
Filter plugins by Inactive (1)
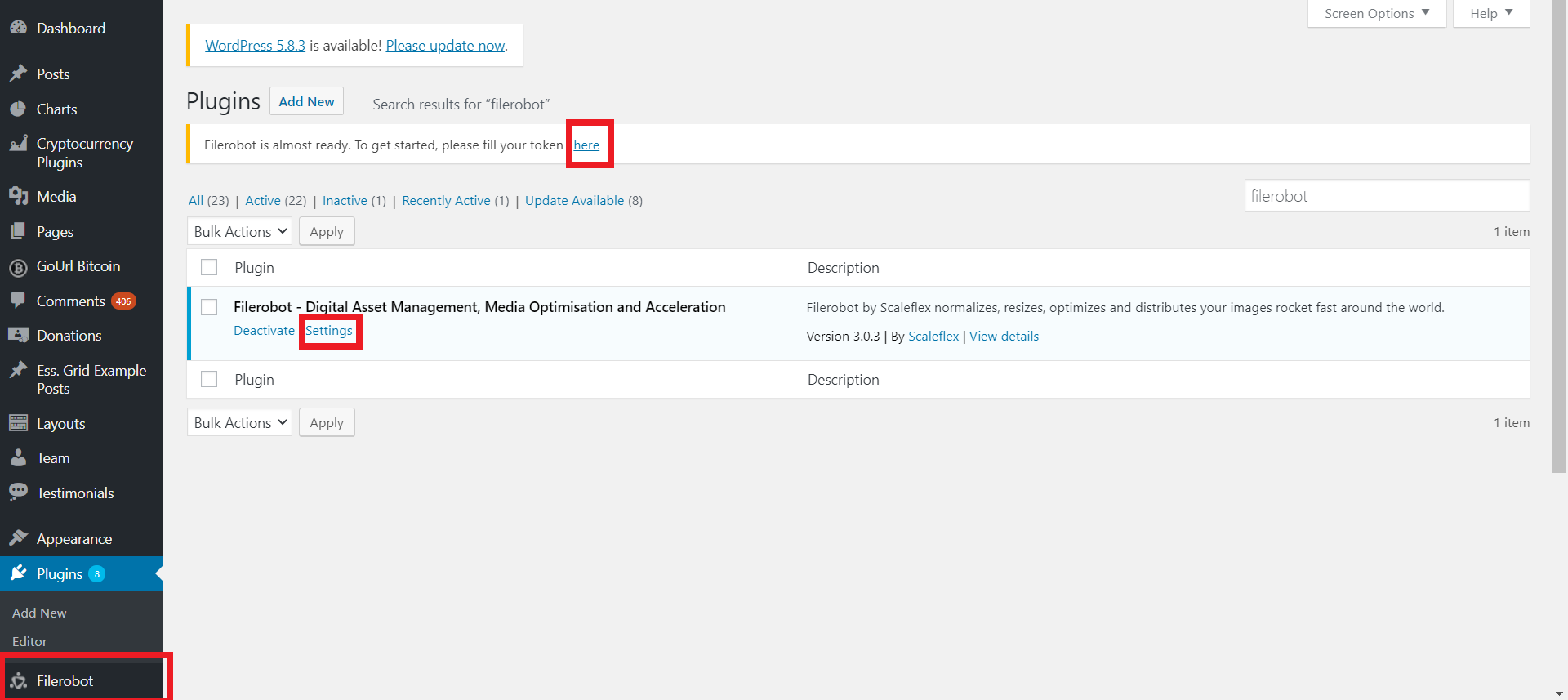[354, 200]
